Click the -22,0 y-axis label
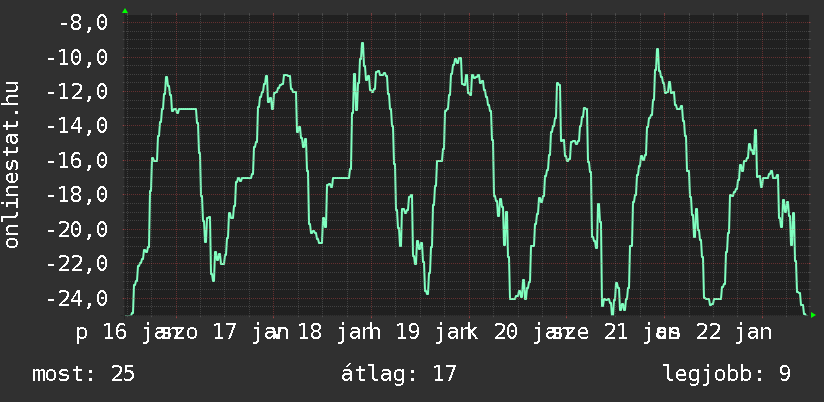This screenshot has width=824, height=402. click(x=76, y=264)
